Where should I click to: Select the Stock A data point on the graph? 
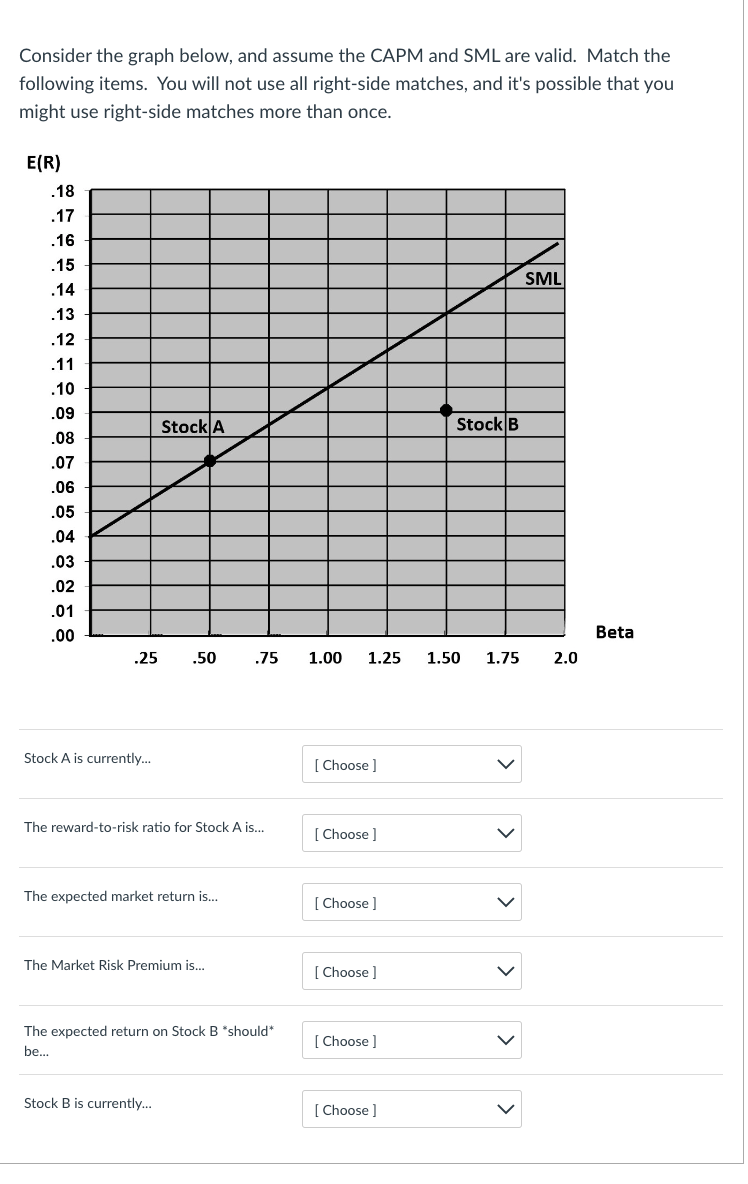tap(210, 462)
